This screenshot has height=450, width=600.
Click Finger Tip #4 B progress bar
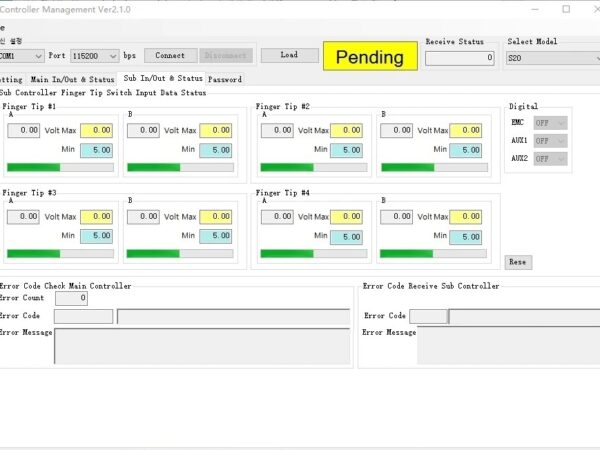(433, 253)
